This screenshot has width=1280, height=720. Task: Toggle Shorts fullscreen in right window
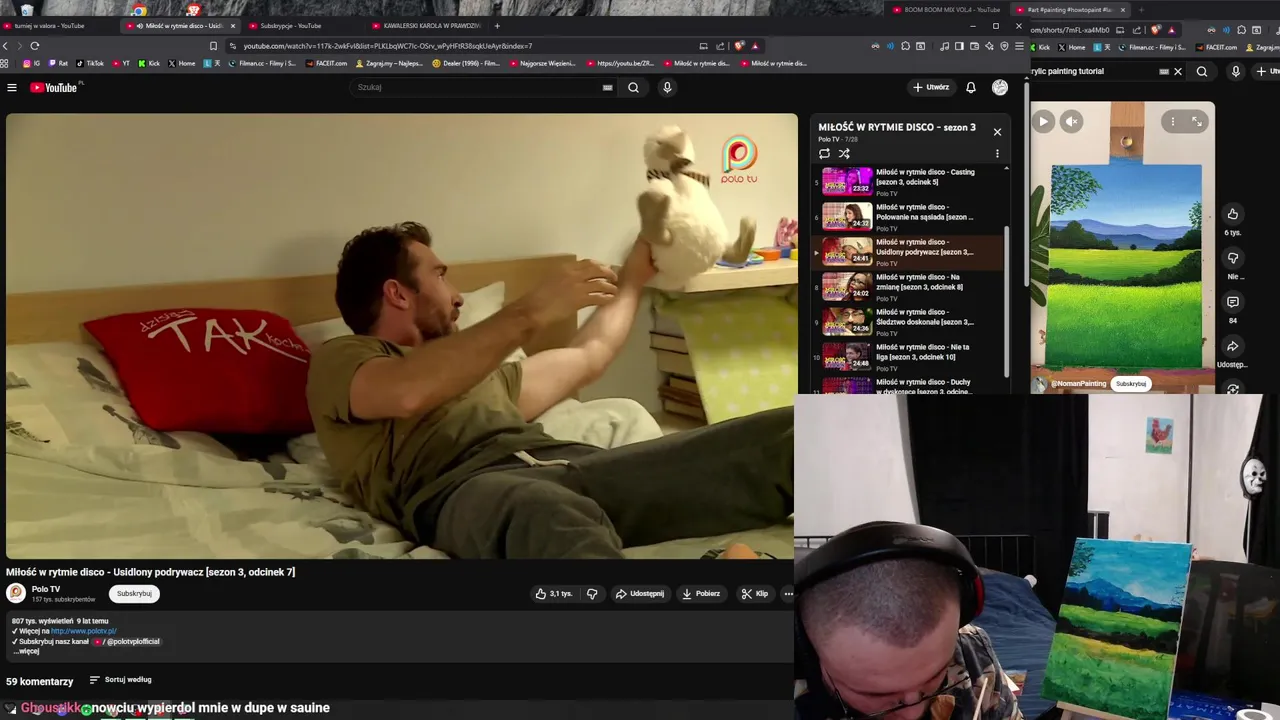coord(1197,121)
